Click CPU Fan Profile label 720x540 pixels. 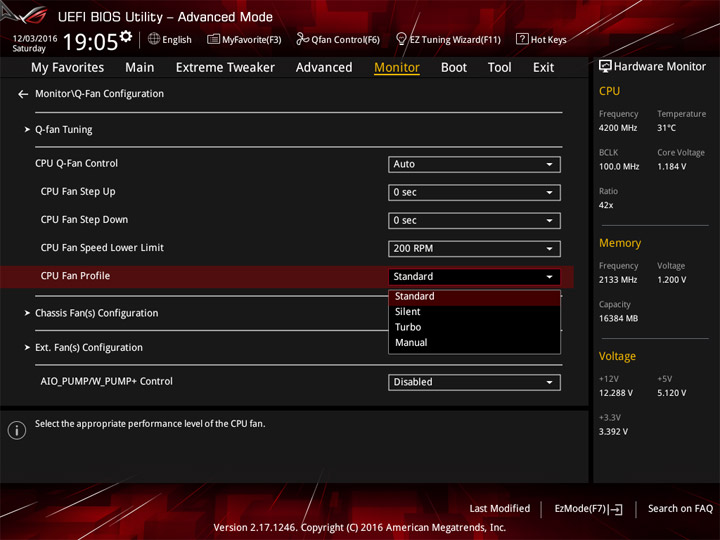75,276
